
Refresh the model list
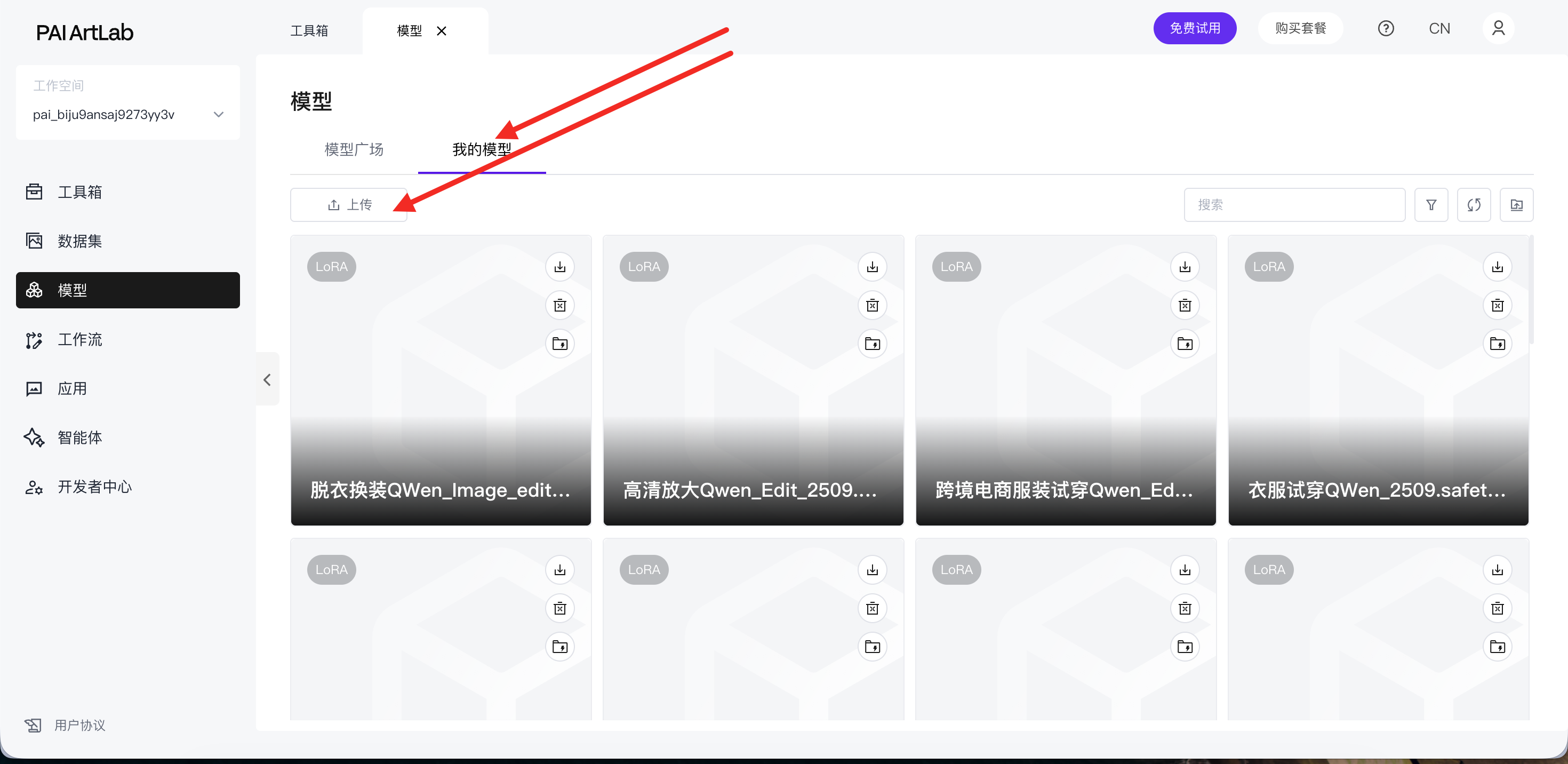pos(1474,204)
